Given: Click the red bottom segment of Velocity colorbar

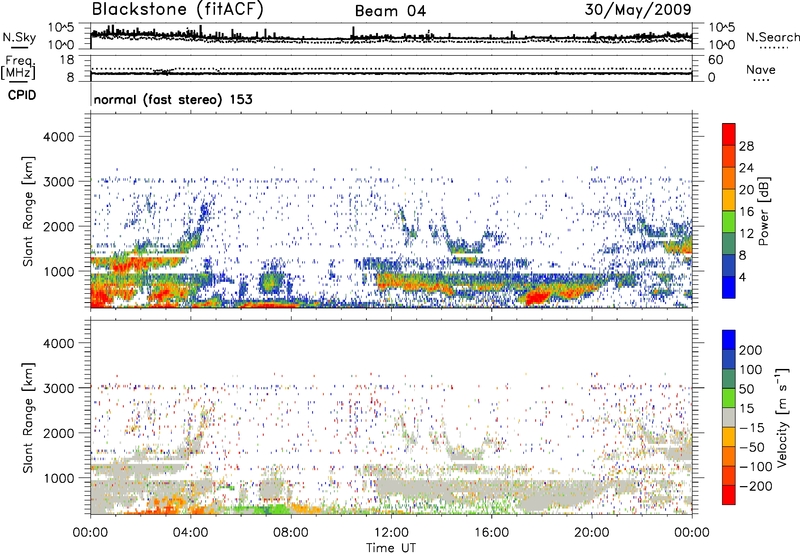Looking at the screenshot, I should click(729, 495).
